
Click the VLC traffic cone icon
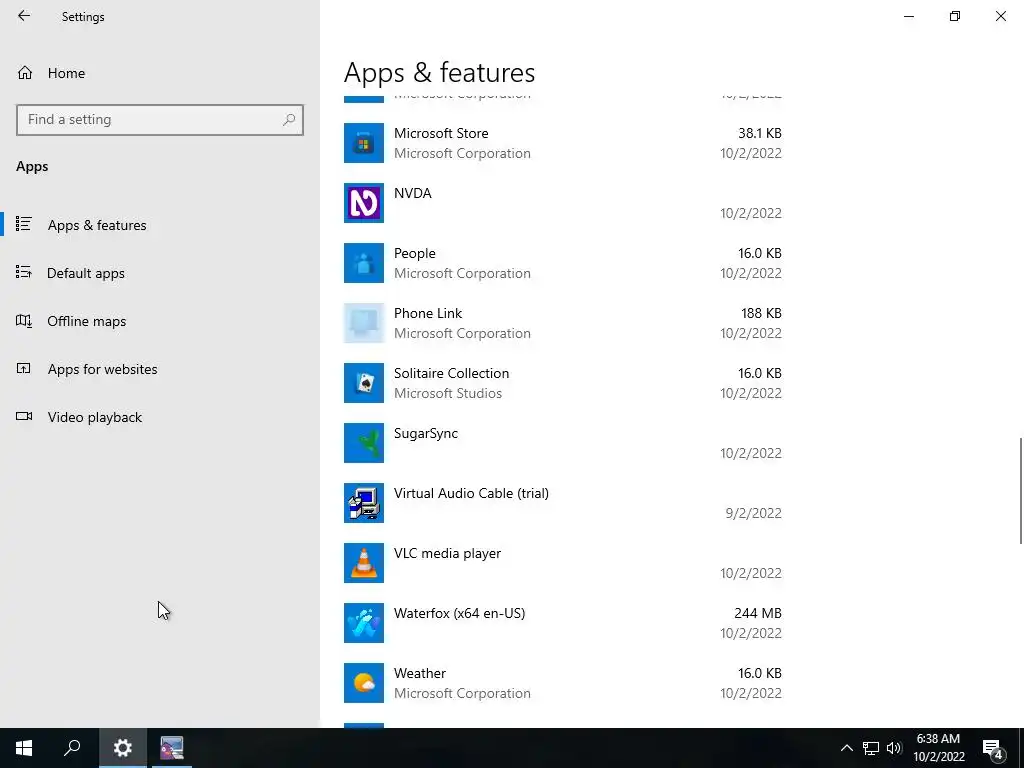(364, 563)
